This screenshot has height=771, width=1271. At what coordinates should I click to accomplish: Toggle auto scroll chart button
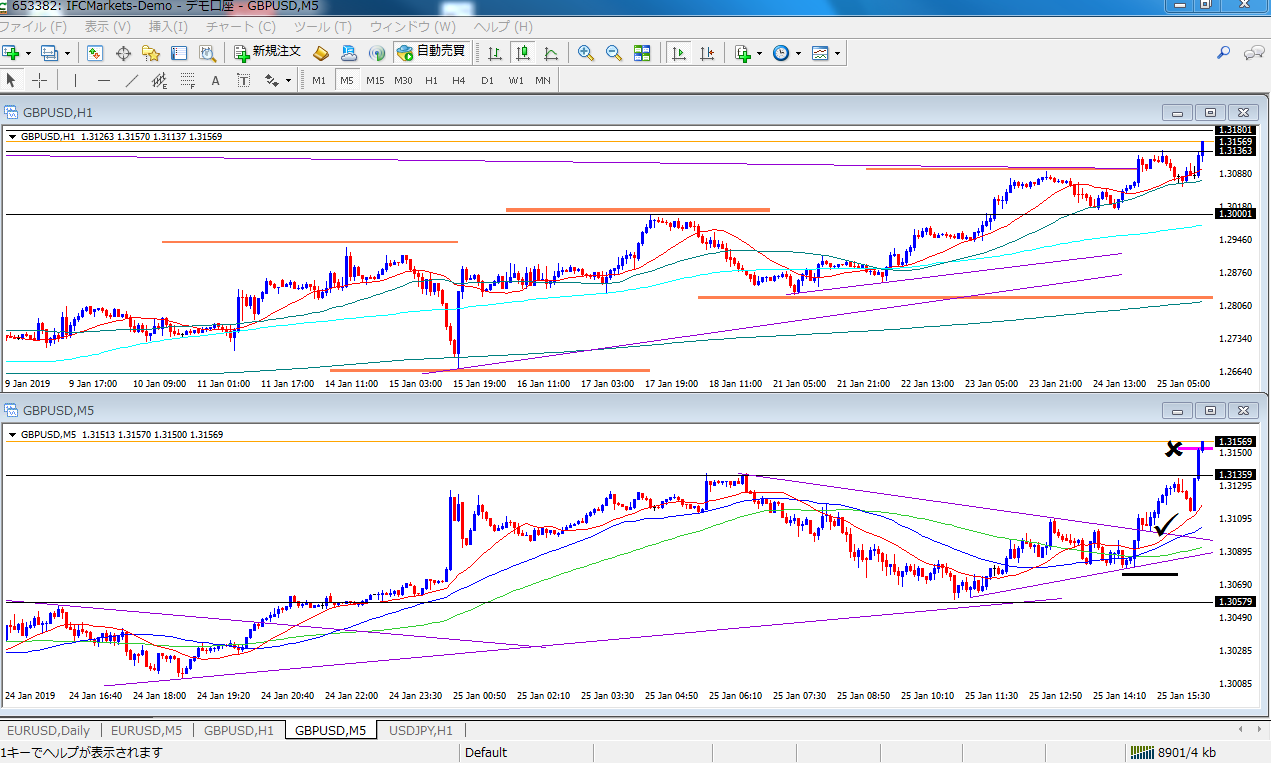tap(680, 52)
